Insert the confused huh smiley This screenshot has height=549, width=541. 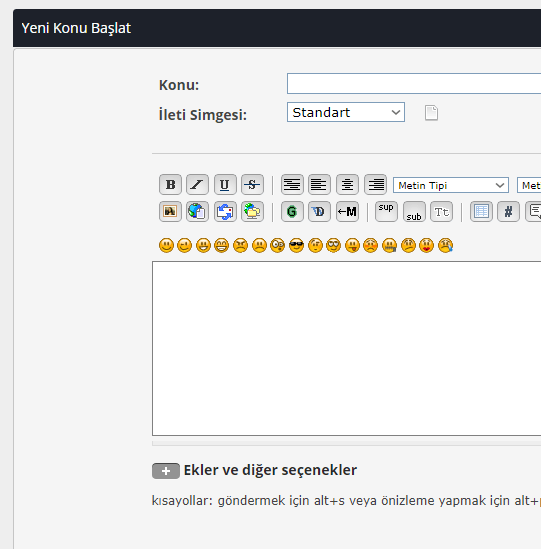tap(315, 245)
